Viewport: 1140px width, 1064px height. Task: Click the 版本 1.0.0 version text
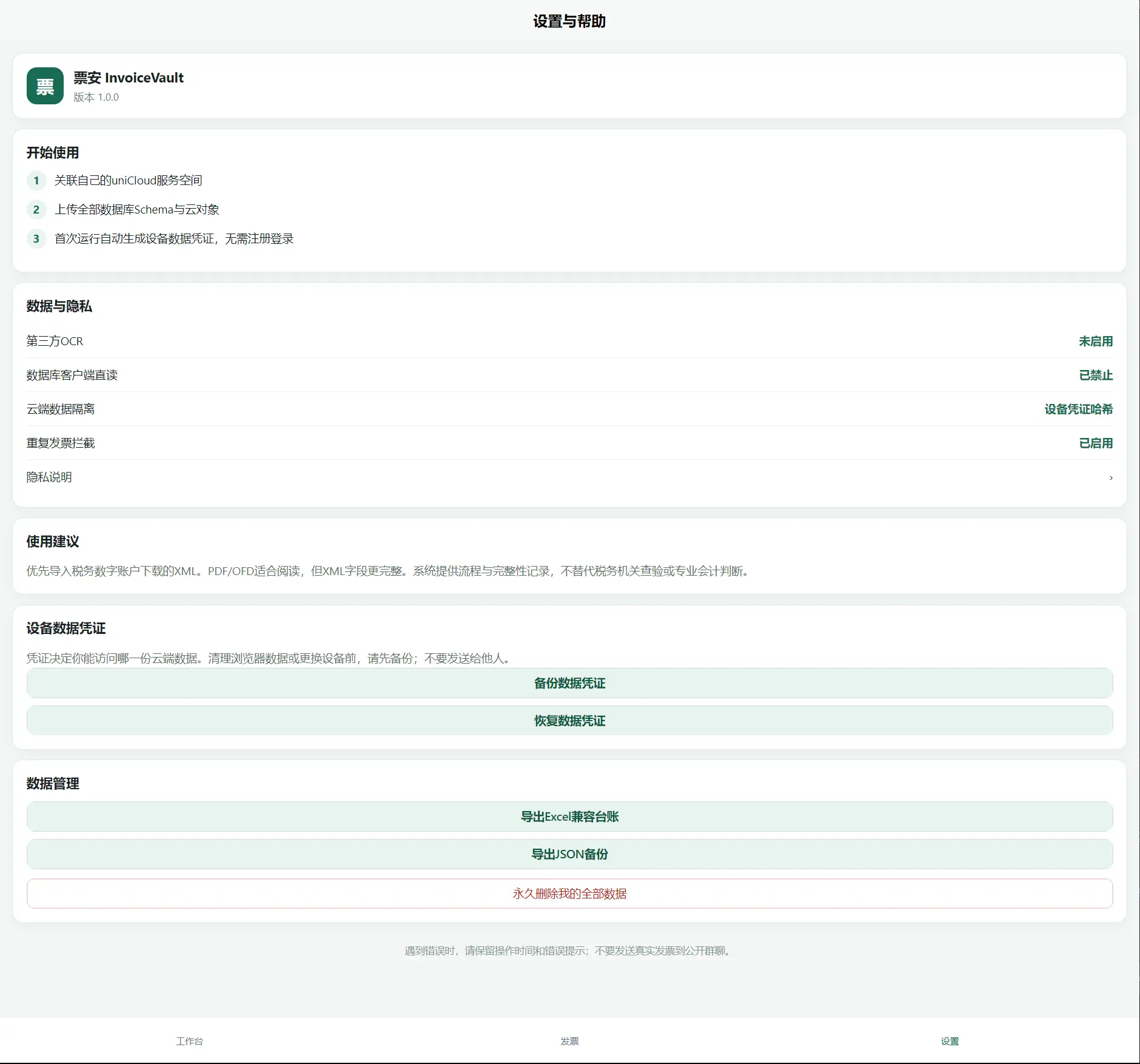[96, 97]
